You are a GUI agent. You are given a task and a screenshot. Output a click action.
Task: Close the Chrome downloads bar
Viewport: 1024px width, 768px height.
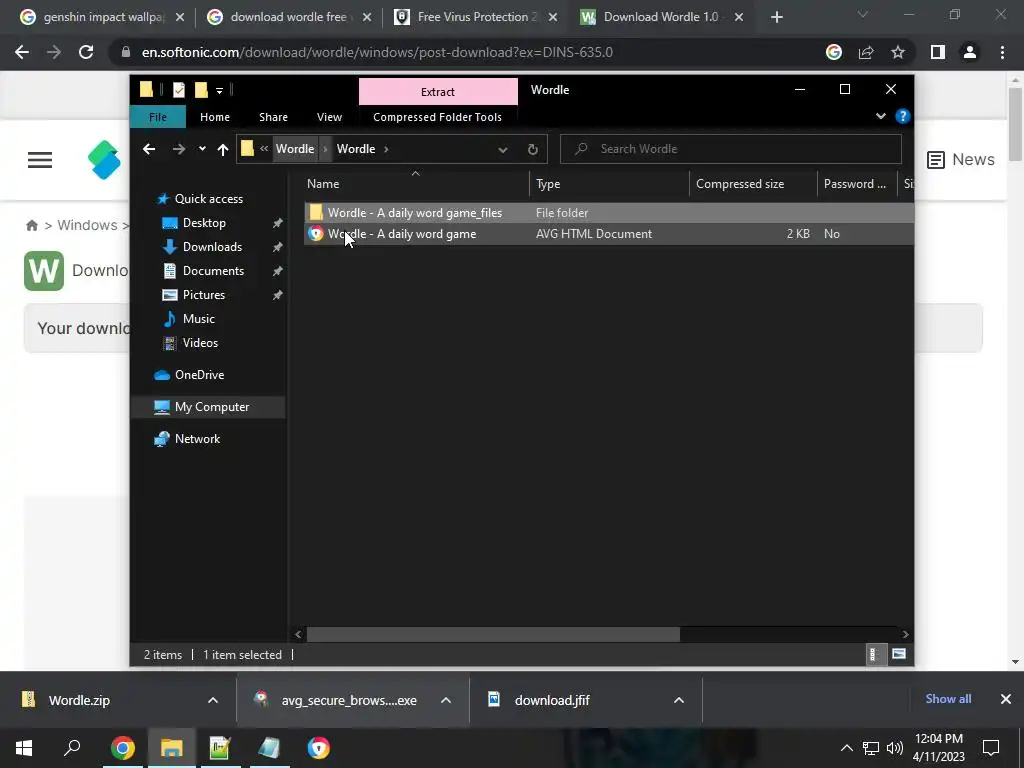(x=1006, y=699)
